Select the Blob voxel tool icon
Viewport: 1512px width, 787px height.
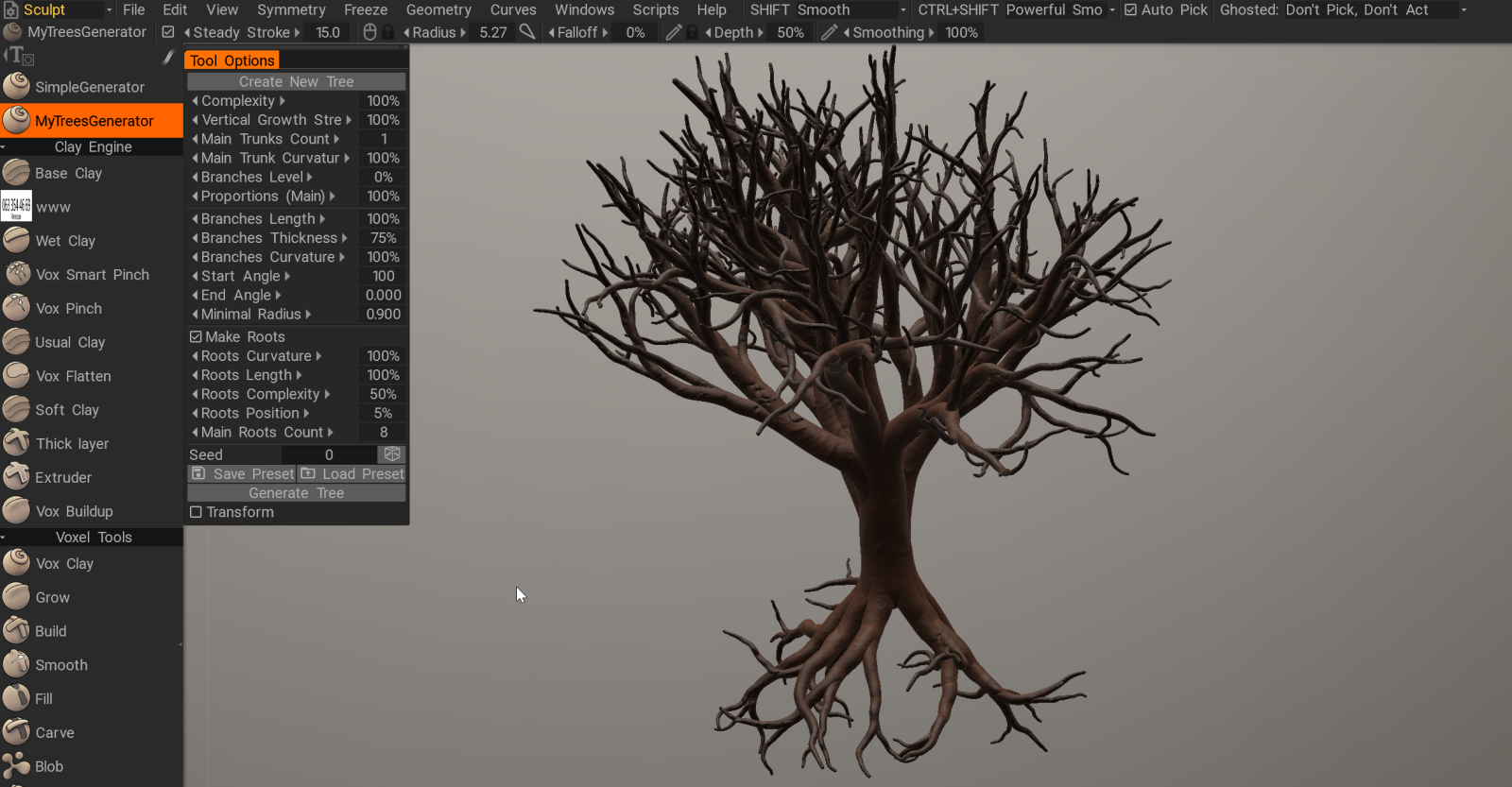click(17, 766)
